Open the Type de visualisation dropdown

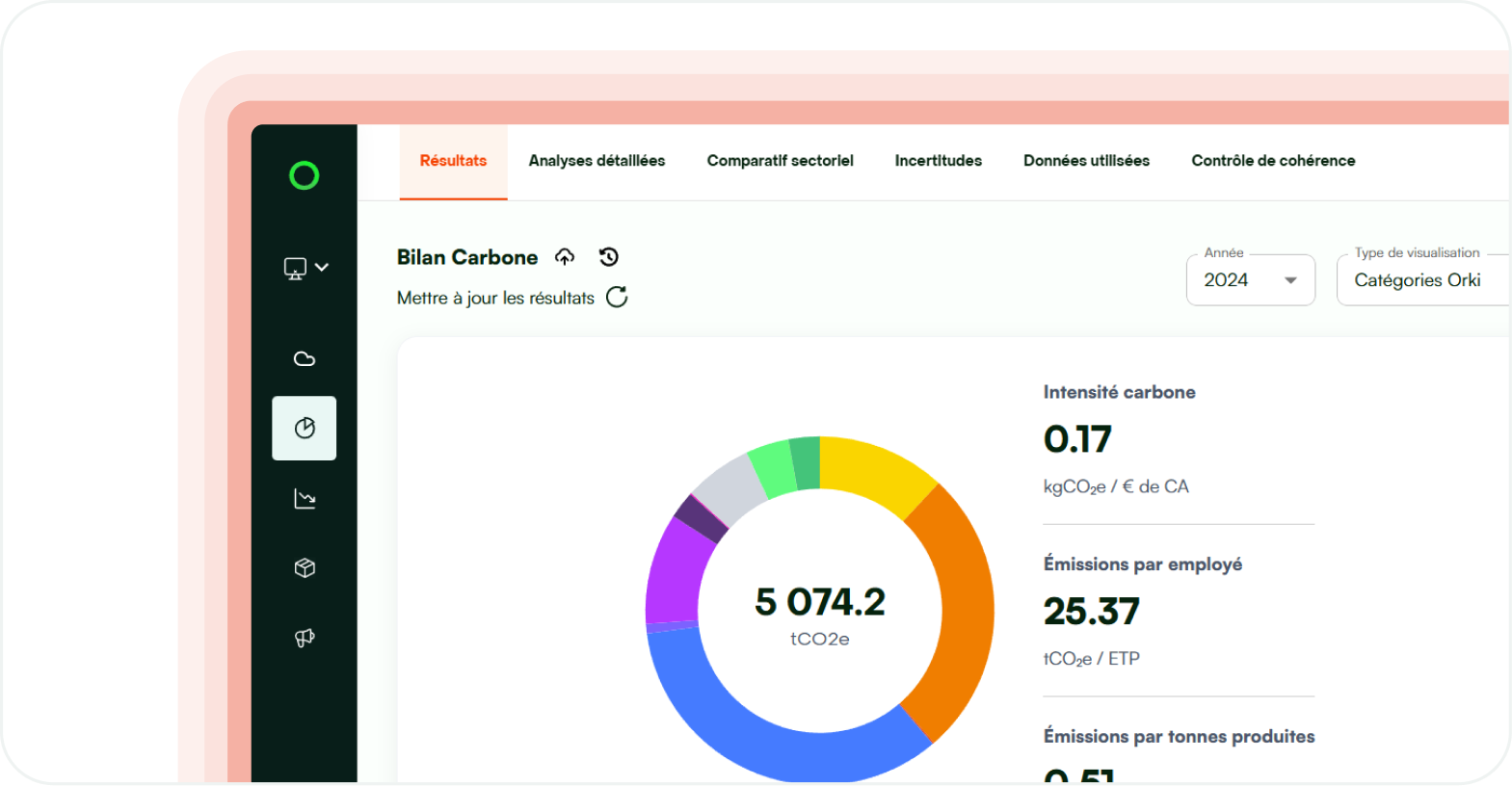pos(1421,280)
